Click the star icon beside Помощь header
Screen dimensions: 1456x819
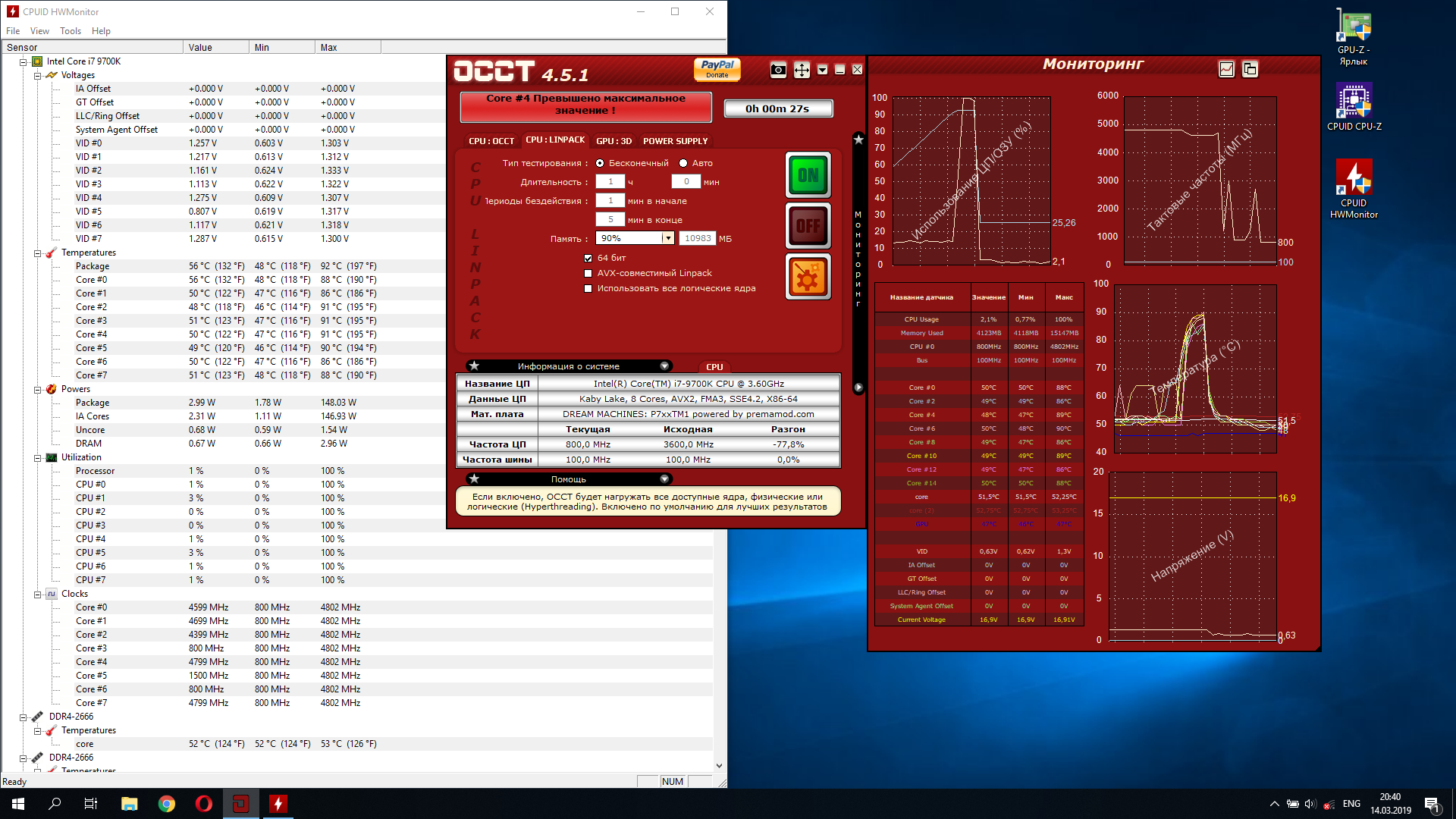[x=474, y=479]
